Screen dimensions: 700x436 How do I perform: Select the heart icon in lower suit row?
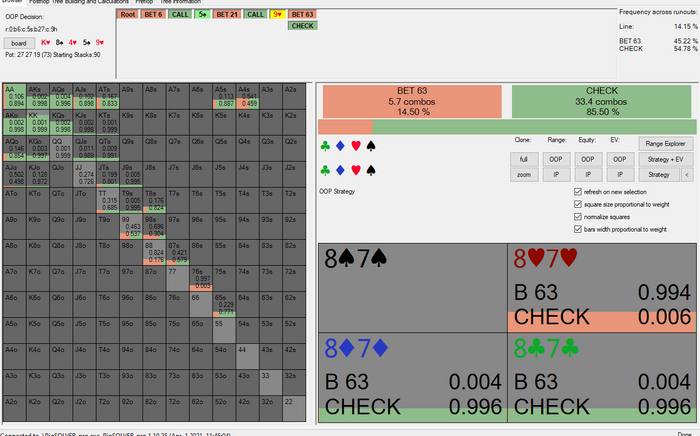coord(356,170)
